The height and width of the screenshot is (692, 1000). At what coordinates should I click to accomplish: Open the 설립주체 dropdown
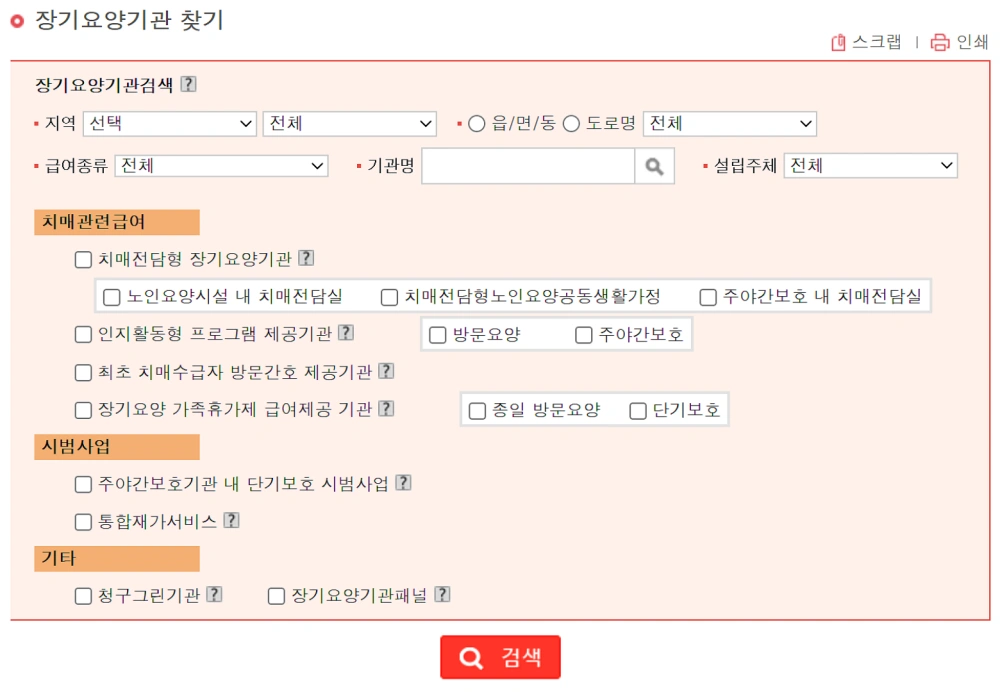(870, 165)
